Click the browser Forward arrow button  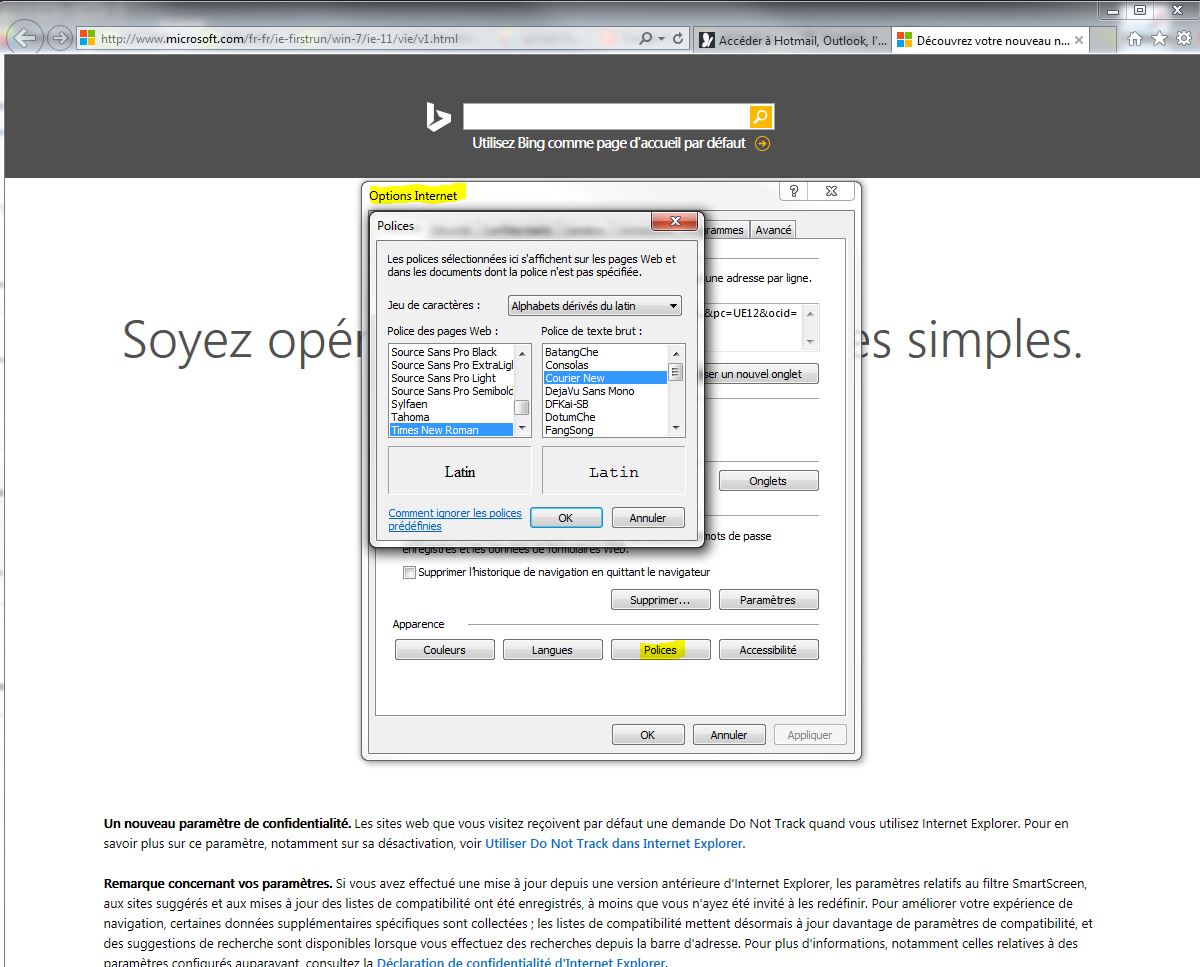[59, 39]
